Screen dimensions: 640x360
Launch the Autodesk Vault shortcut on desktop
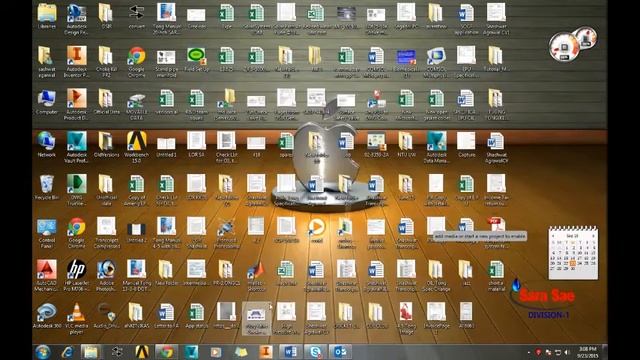pyautogui.click(x=76, y=148)
